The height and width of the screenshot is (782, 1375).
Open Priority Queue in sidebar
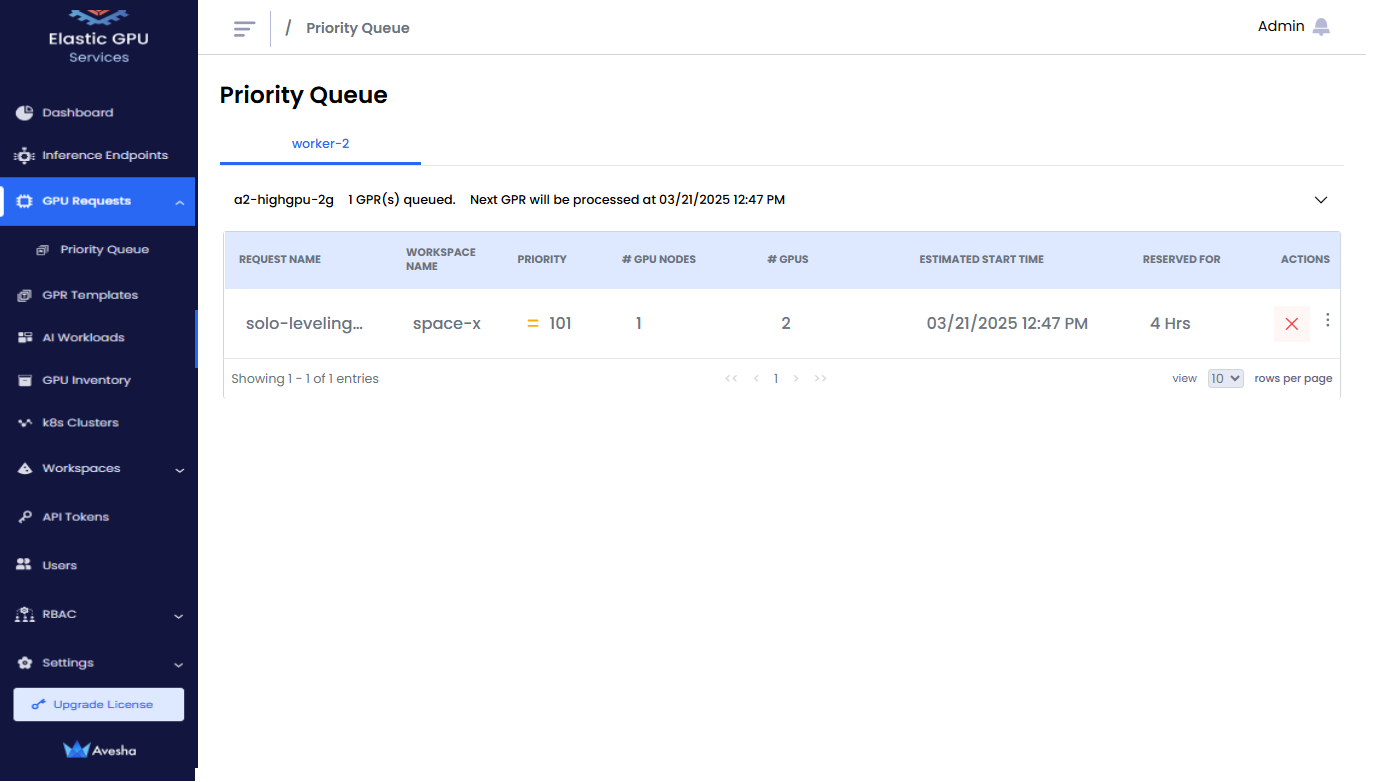(x=104, y=250)
